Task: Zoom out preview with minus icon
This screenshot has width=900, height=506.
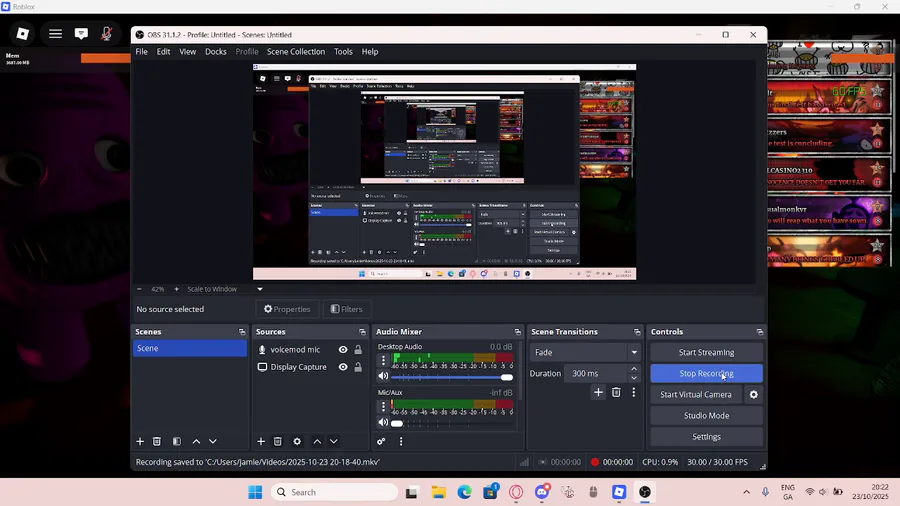Action: [x=139, y=289]
